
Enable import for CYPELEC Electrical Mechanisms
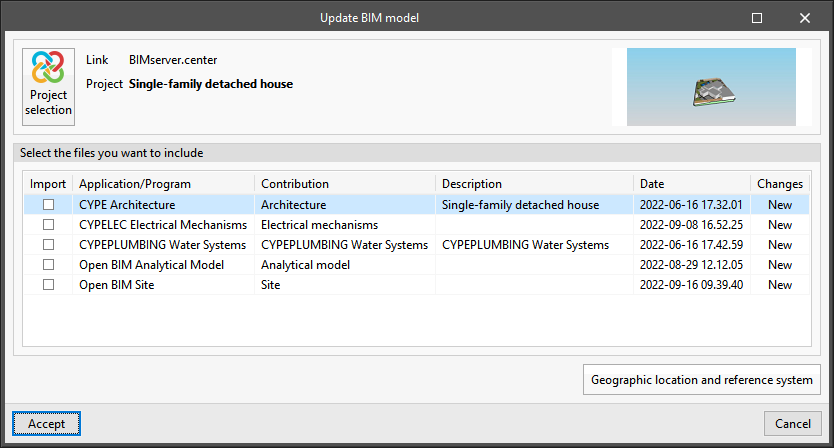click(x=48, y=225)
